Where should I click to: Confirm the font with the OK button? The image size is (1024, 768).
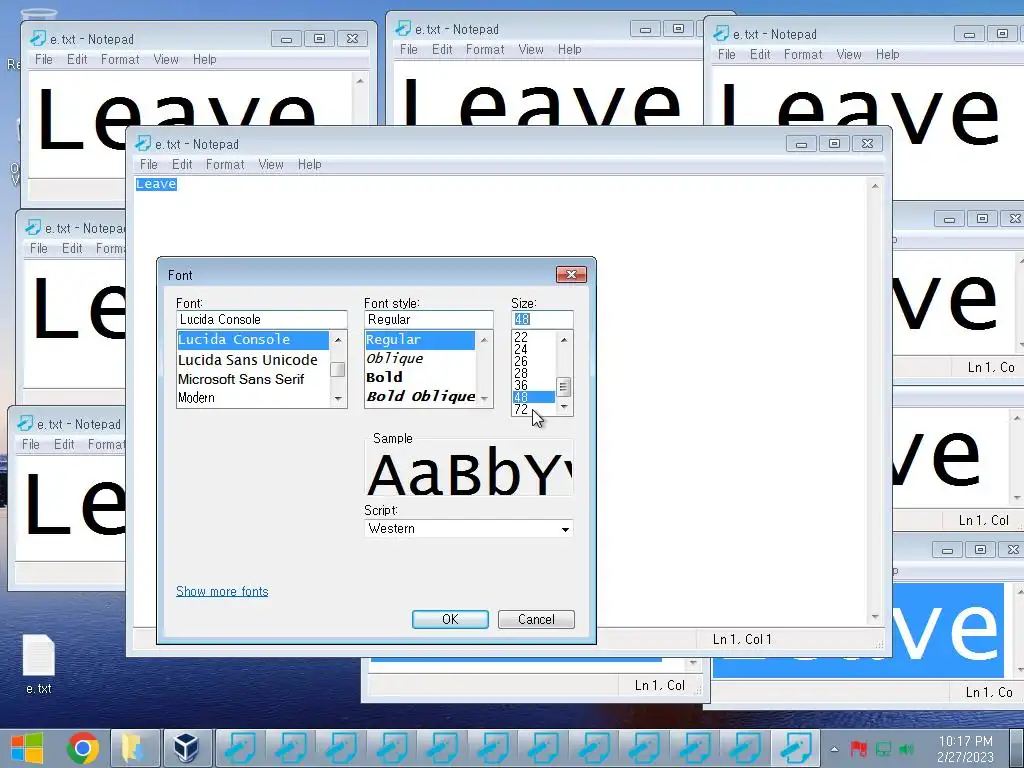450,619
